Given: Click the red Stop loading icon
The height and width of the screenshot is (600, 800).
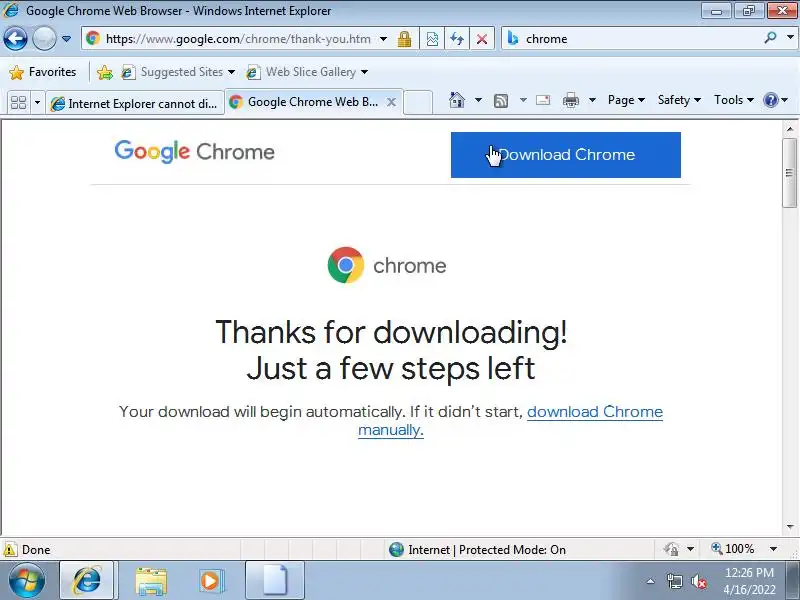Looking at the screenshot, I should (482, 39).
